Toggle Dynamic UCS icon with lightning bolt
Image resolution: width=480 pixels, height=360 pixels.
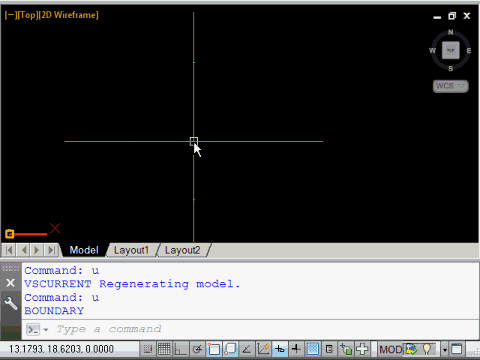[263, 349]
